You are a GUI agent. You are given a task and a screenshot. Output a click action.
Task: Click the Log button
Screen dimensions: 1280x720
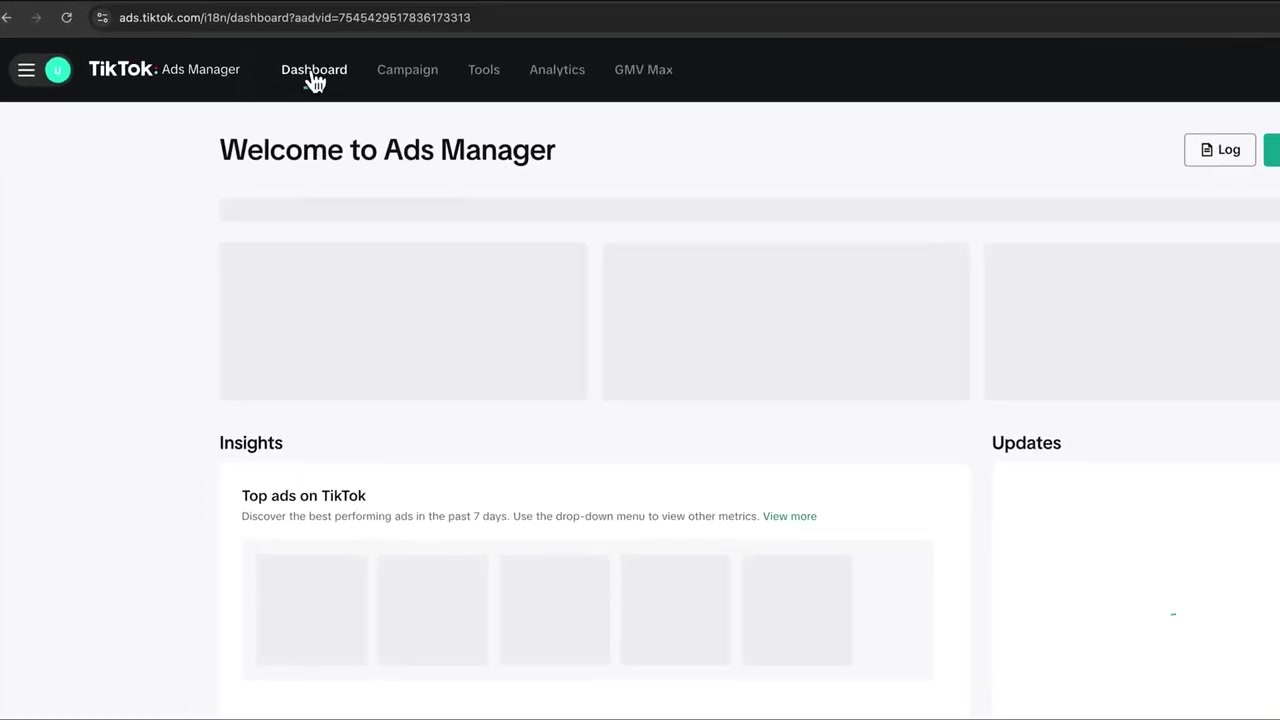[1220, 150]
